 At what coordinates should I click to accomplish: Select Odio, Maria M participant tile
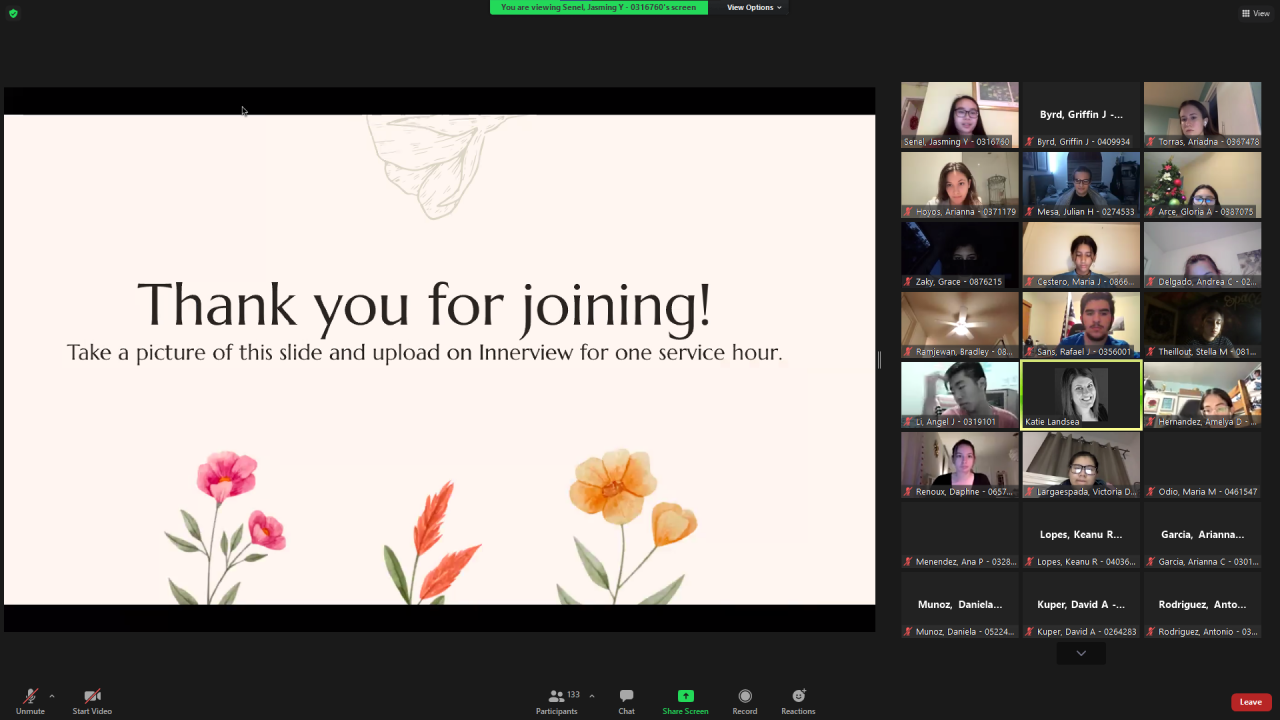tap(1202, 465)
